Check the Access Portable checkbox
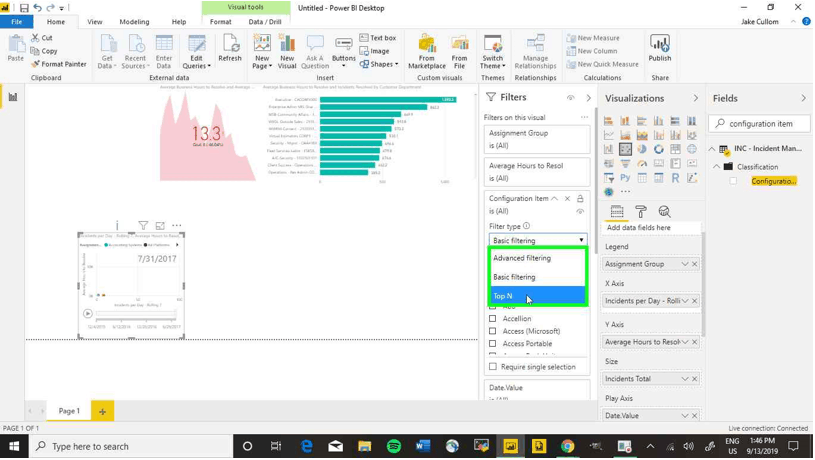Viewport: 815px width, 460px height. [x=493, y=344]
